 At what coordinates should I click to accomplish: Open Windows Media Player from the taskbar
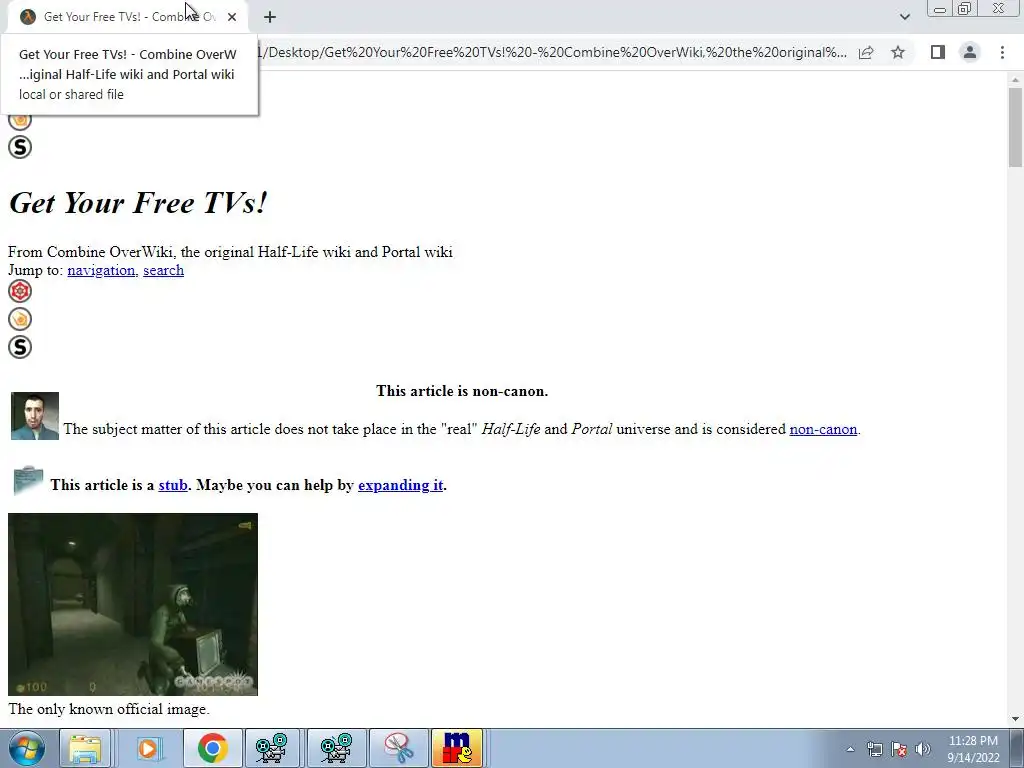(148, 748)
